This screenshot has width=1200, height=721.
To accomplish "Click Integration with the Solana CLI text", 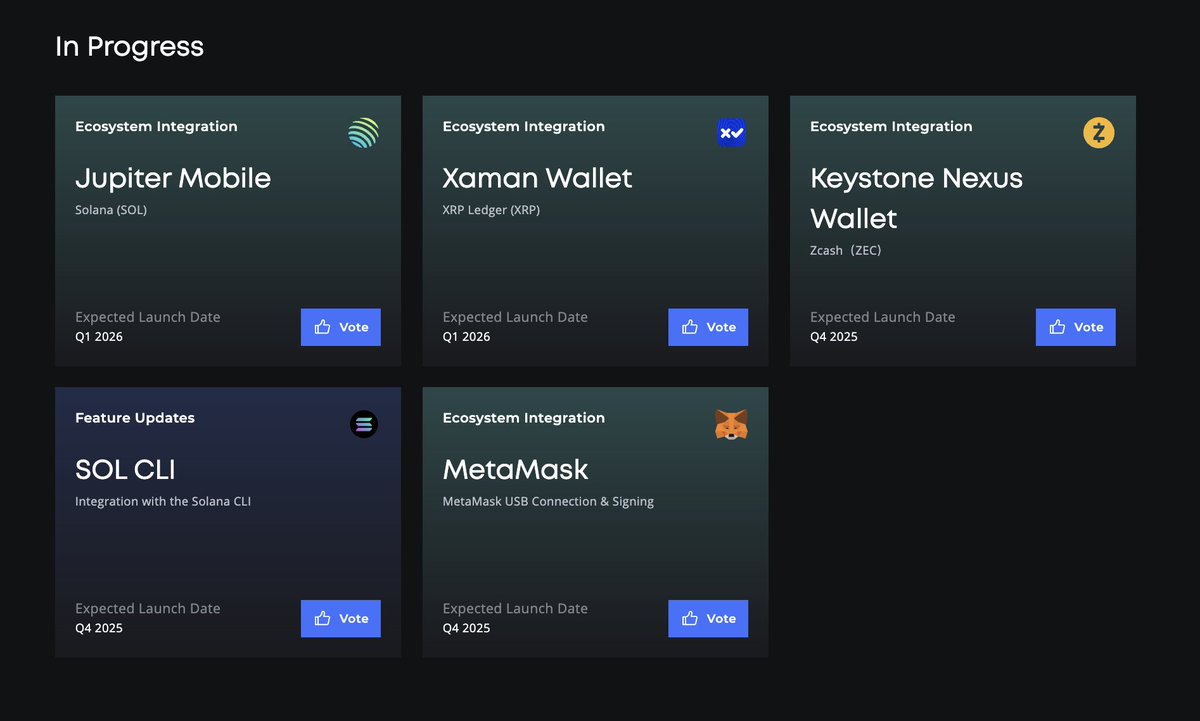I will click(163, 501).
